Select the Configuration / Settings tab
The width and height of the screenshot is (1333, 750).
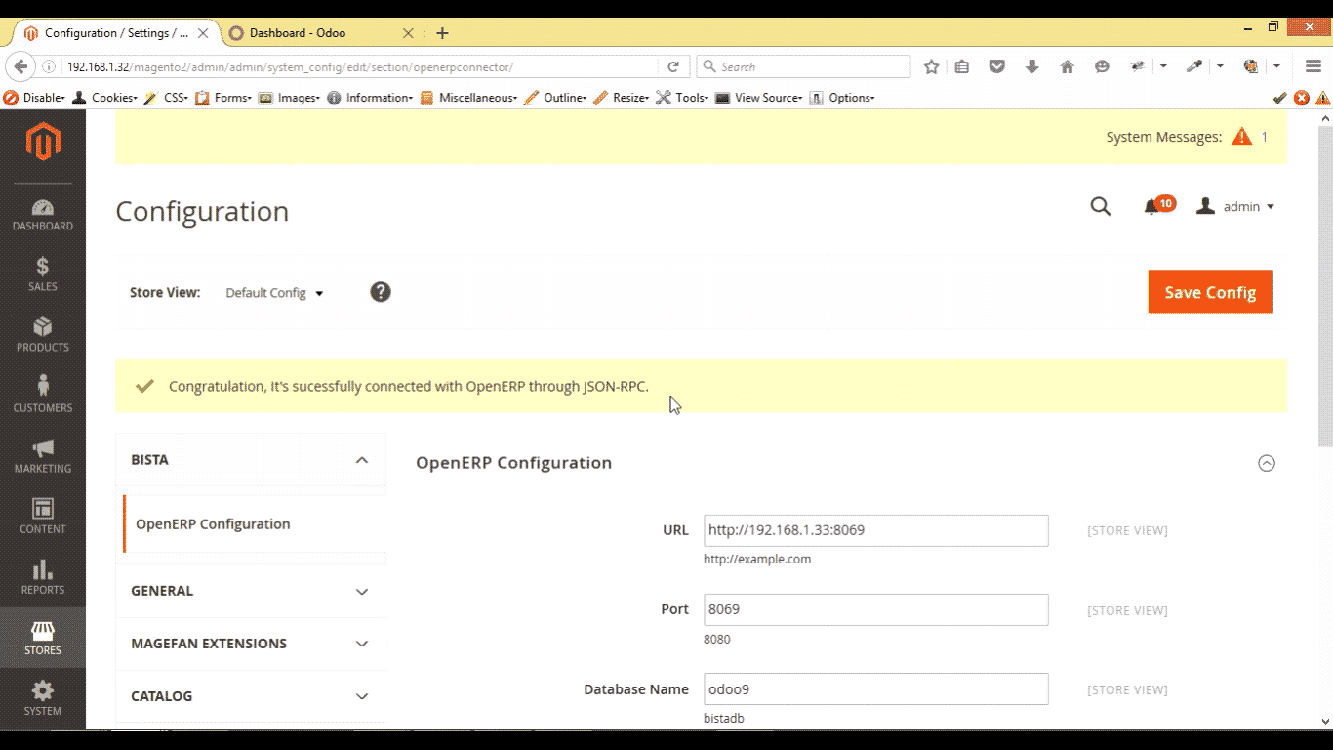click(118, 33)
